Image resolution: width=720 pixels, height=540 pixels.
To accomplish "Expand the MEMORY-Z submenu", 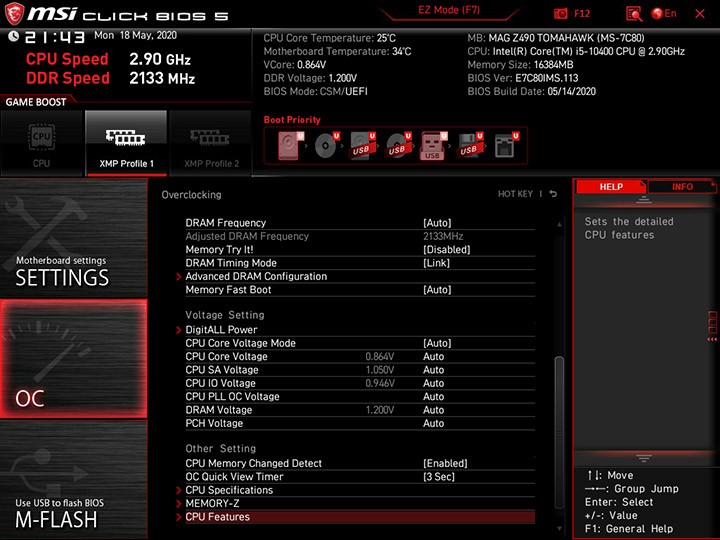I will (360, 503).
